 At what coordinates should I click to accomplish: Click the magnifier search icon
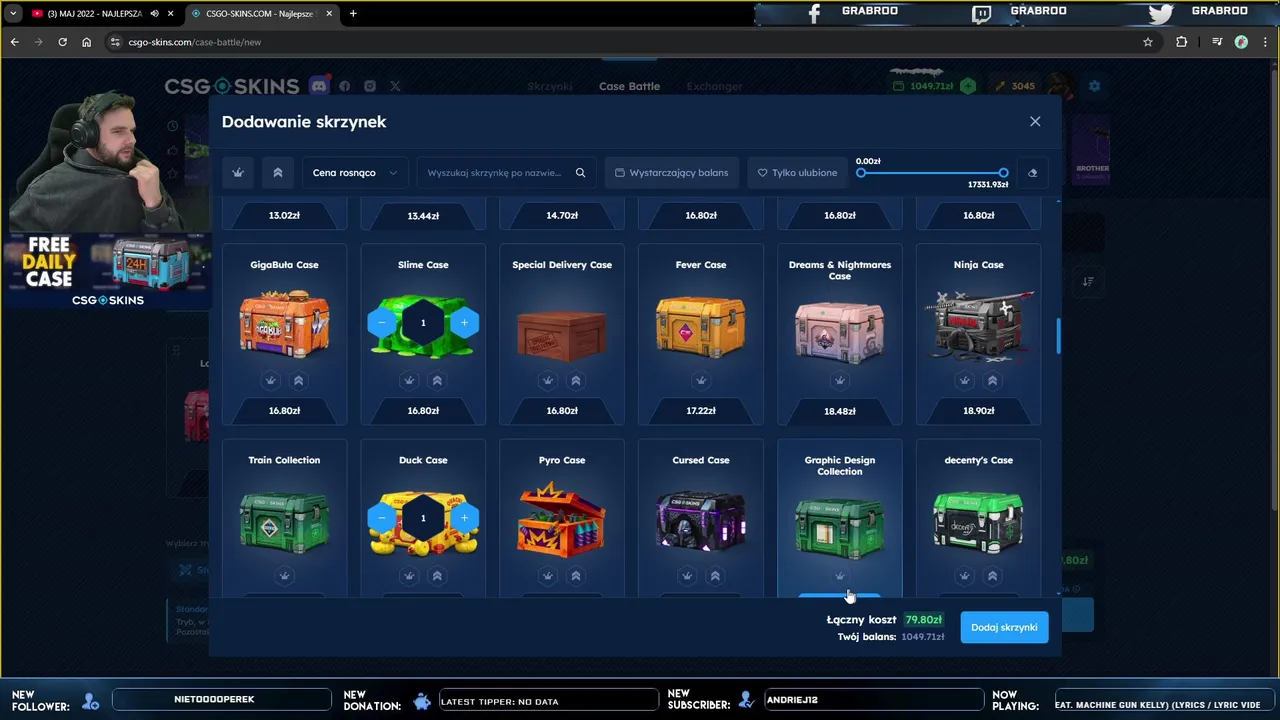click(580, 173)
